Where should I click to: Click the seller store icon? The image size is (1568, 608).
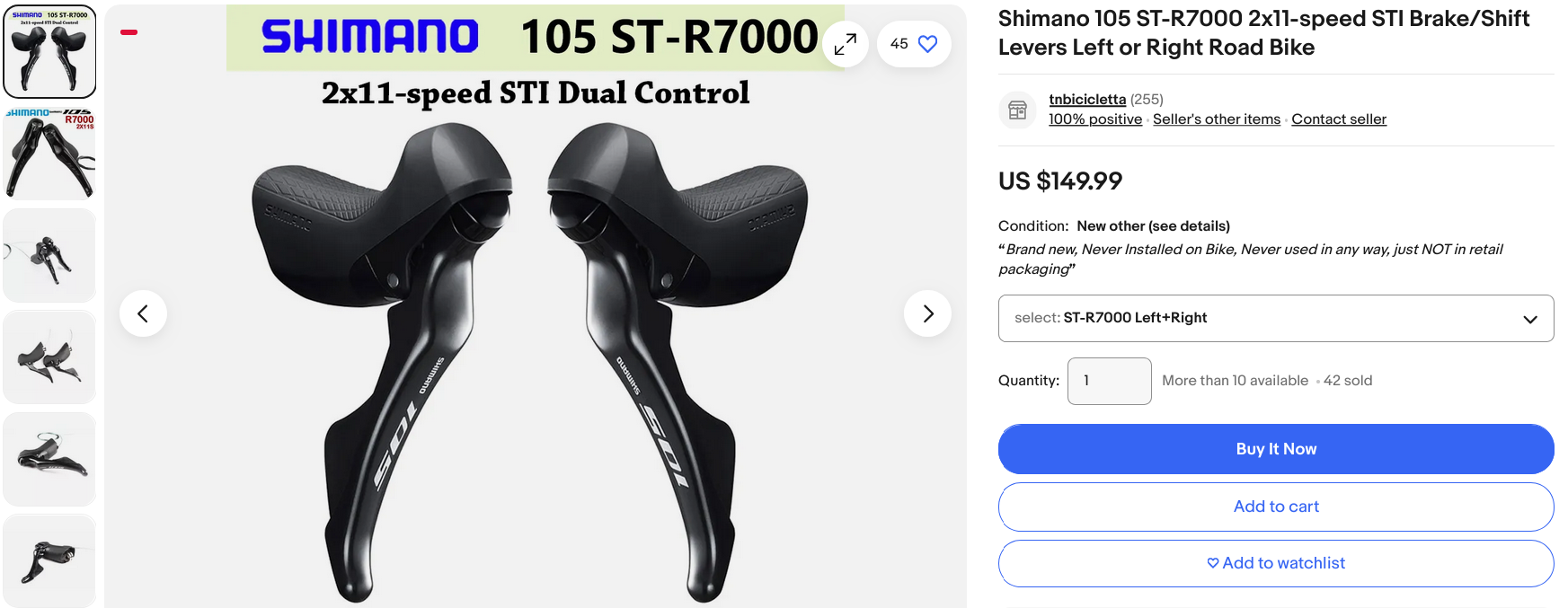(1017, 110)
